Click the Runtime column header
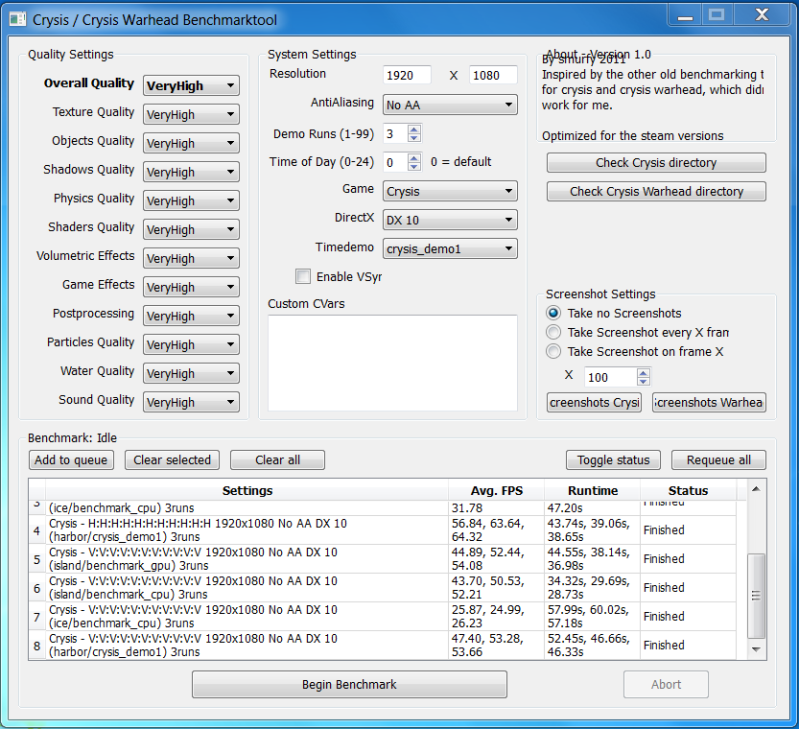This screenshot has height=729, width=799. click(x=592, y=491)
